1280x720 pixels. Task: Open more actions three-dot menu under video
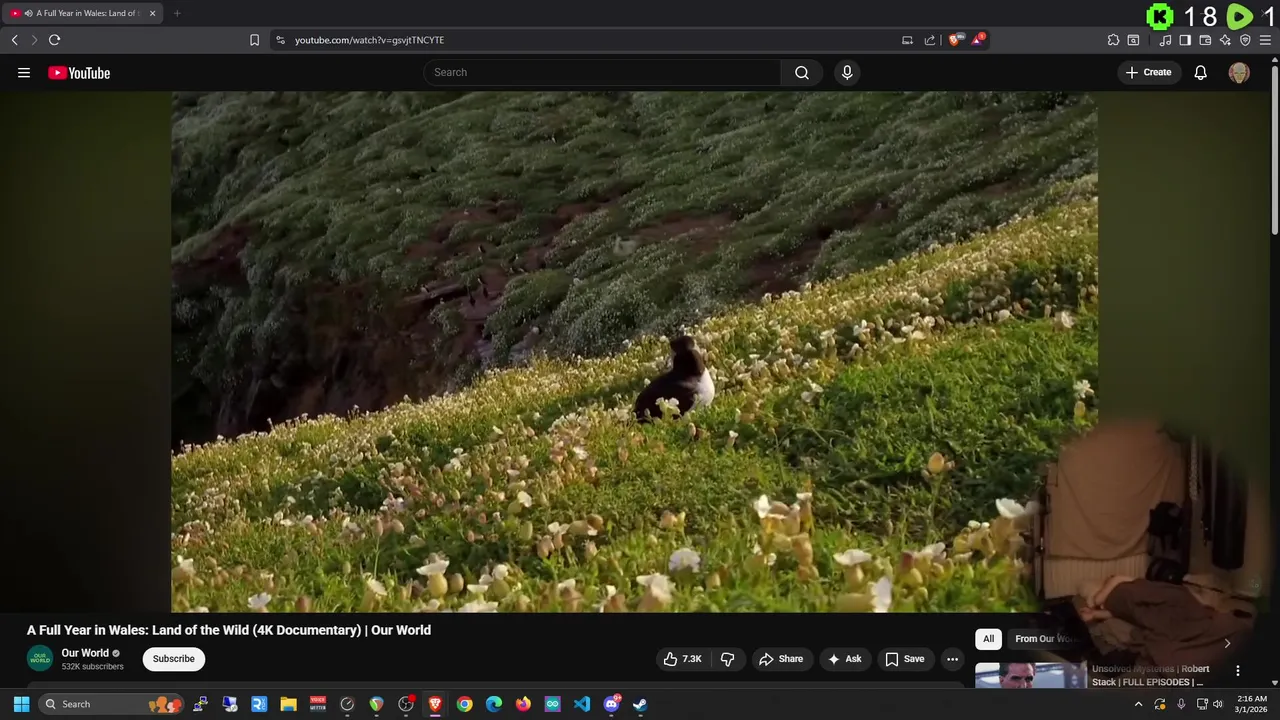click(952, 659)
